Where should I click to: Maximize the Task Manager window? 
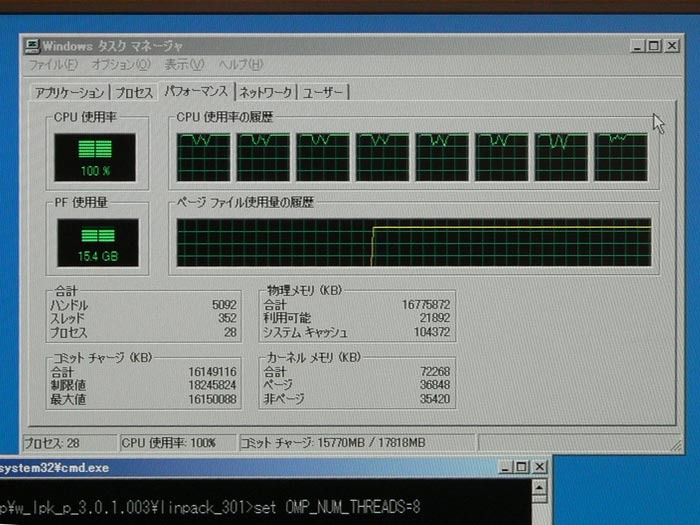tap(654, 46)
